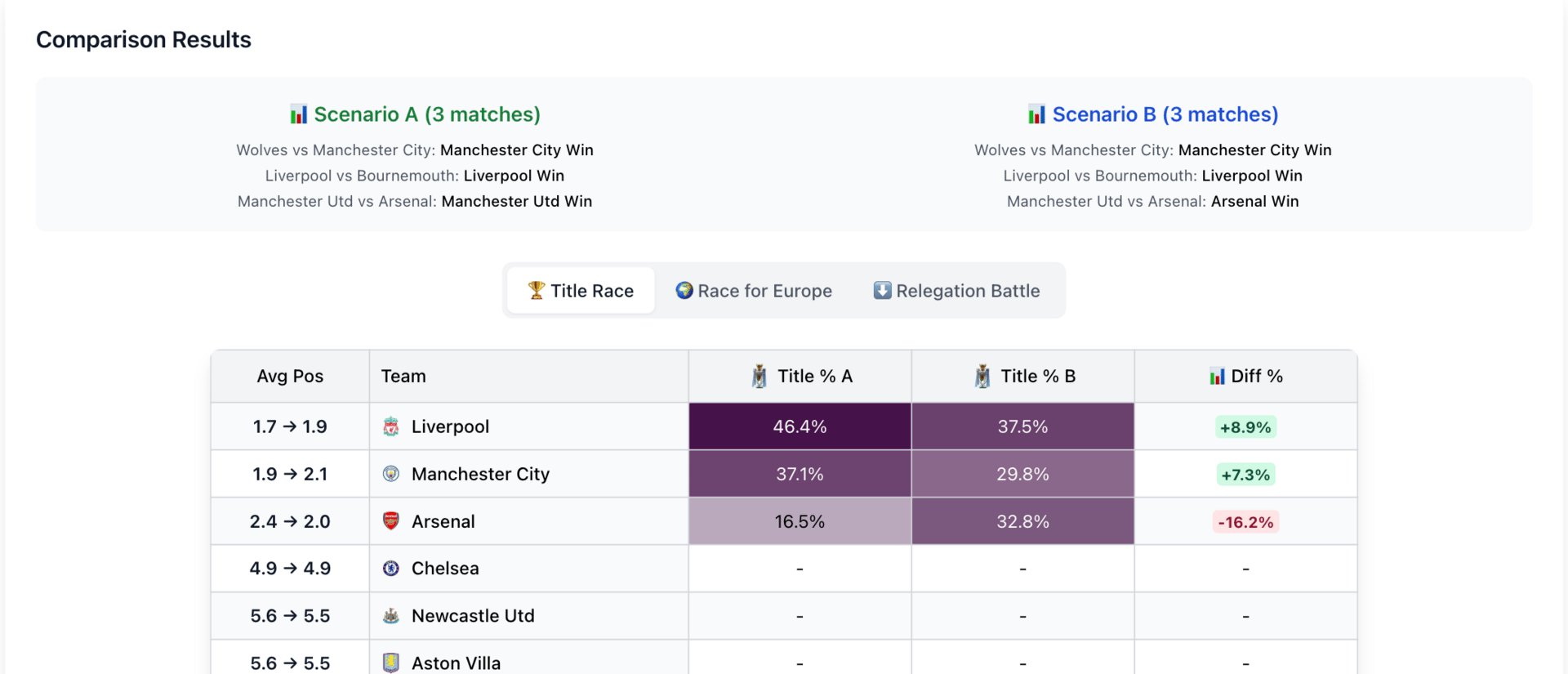
Task: Click the Manchester City club crest icon
Action: pyautogui.click(x=391, y=474)
